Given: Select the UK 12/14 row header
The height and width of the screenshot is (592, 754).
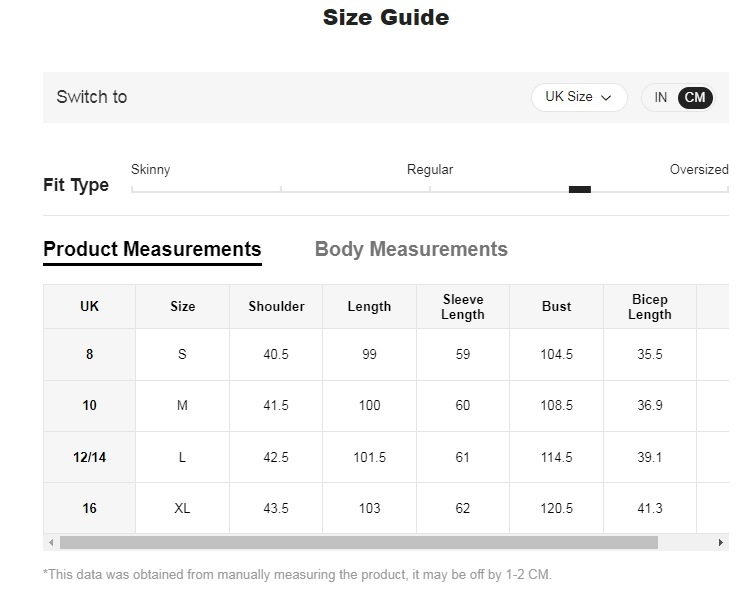Looking at the screenshot, I should tap(90, 457).
